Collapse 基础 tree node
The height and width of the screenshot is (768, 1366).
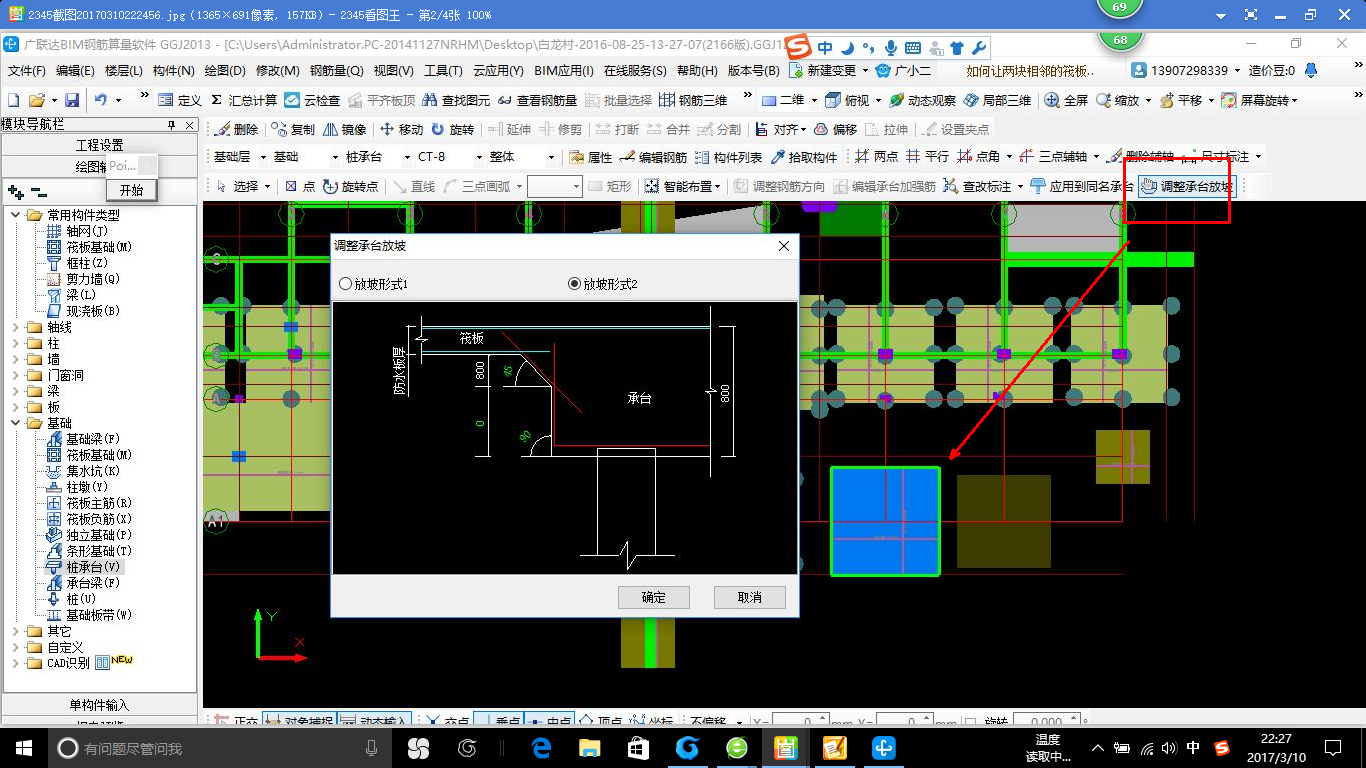click(15, 423)
